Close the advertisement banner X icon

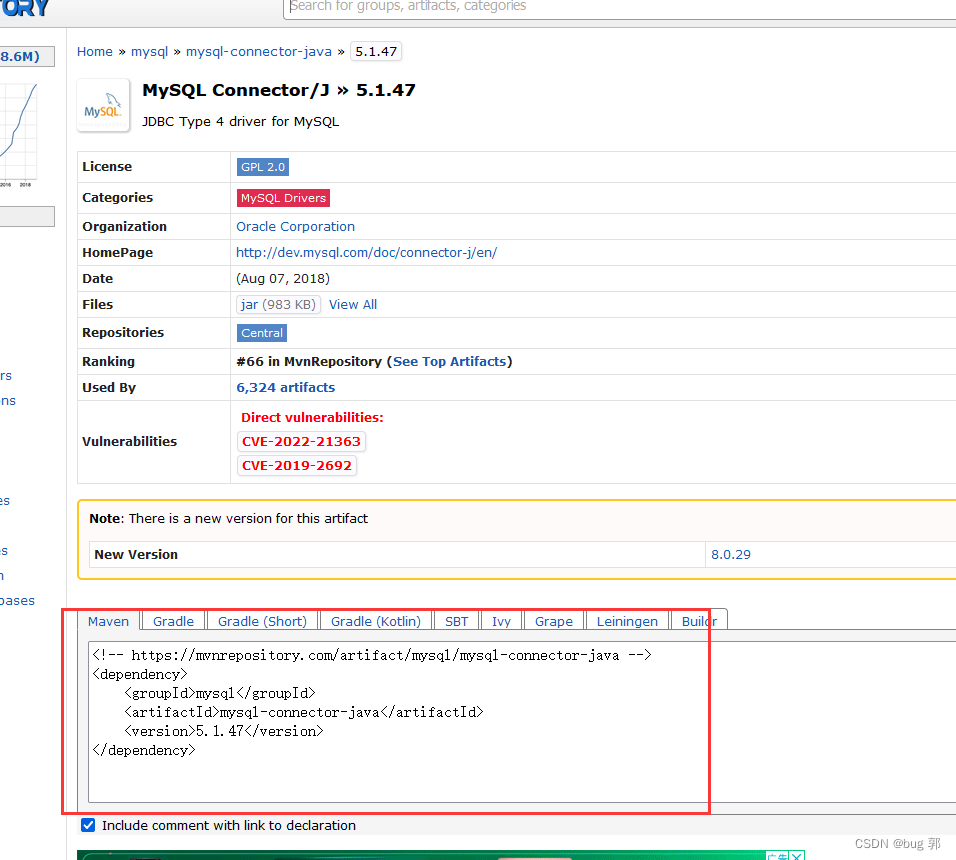pos(796,856)
